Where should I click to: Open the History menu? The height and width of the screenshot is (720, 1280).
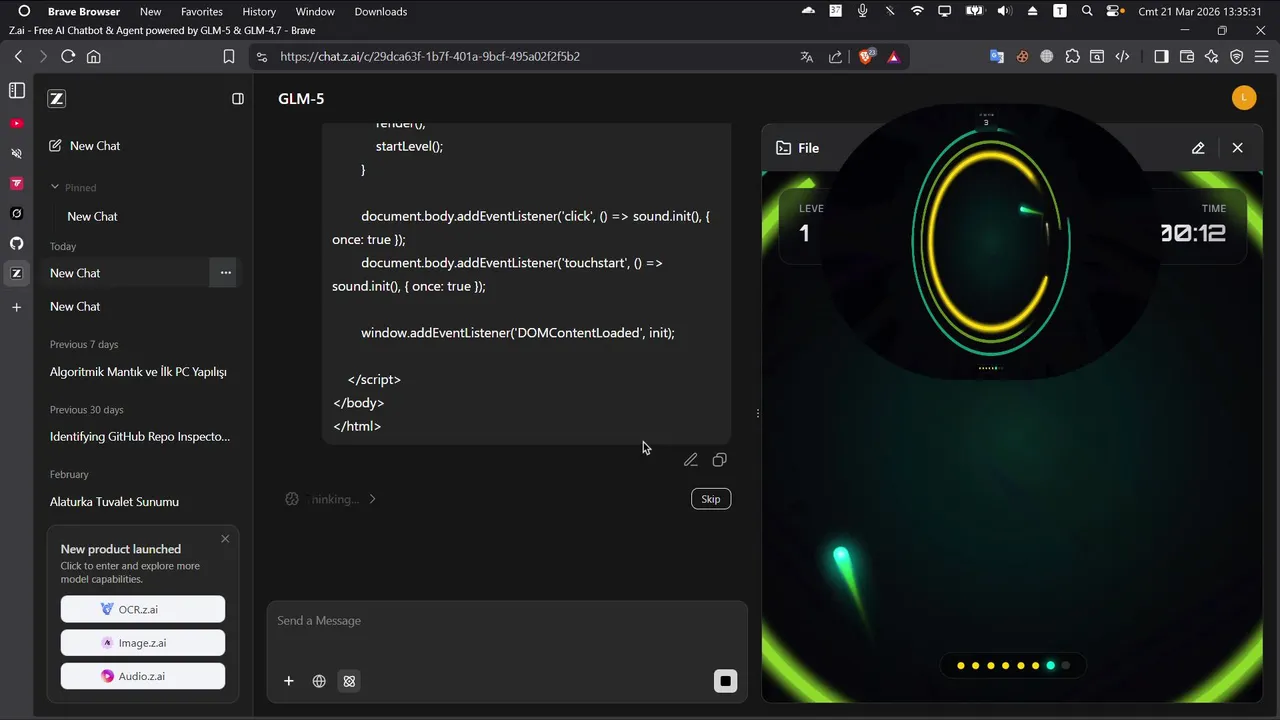pyautogui.click(x=259, y=12)
